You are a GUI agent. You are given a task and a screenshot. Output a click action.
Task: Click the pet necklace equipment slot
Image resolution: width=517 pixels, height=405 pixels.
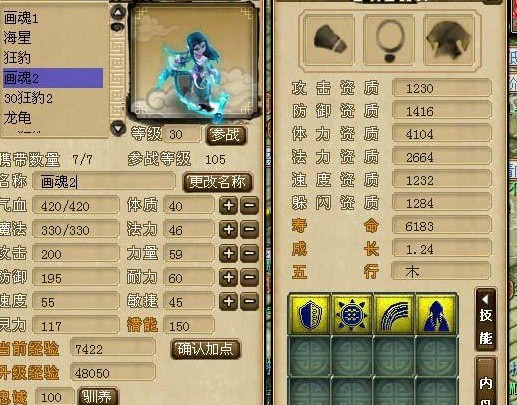click(x=389, y=40)
